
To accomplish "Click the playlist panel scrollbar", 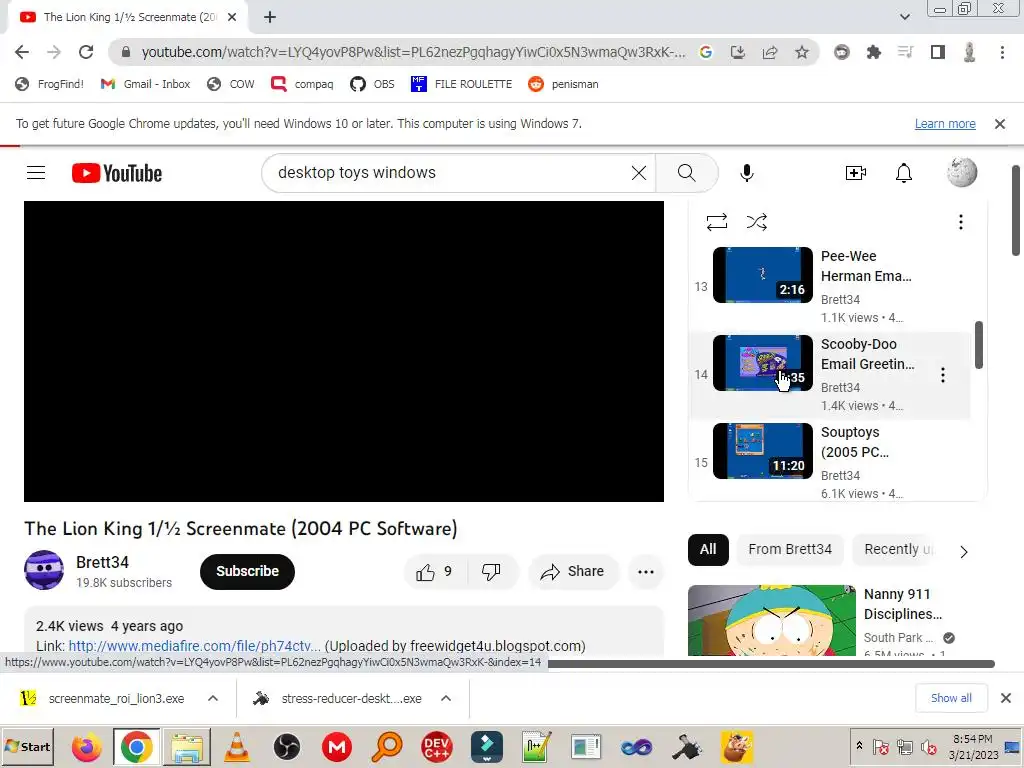I will [x=978, y=345].
